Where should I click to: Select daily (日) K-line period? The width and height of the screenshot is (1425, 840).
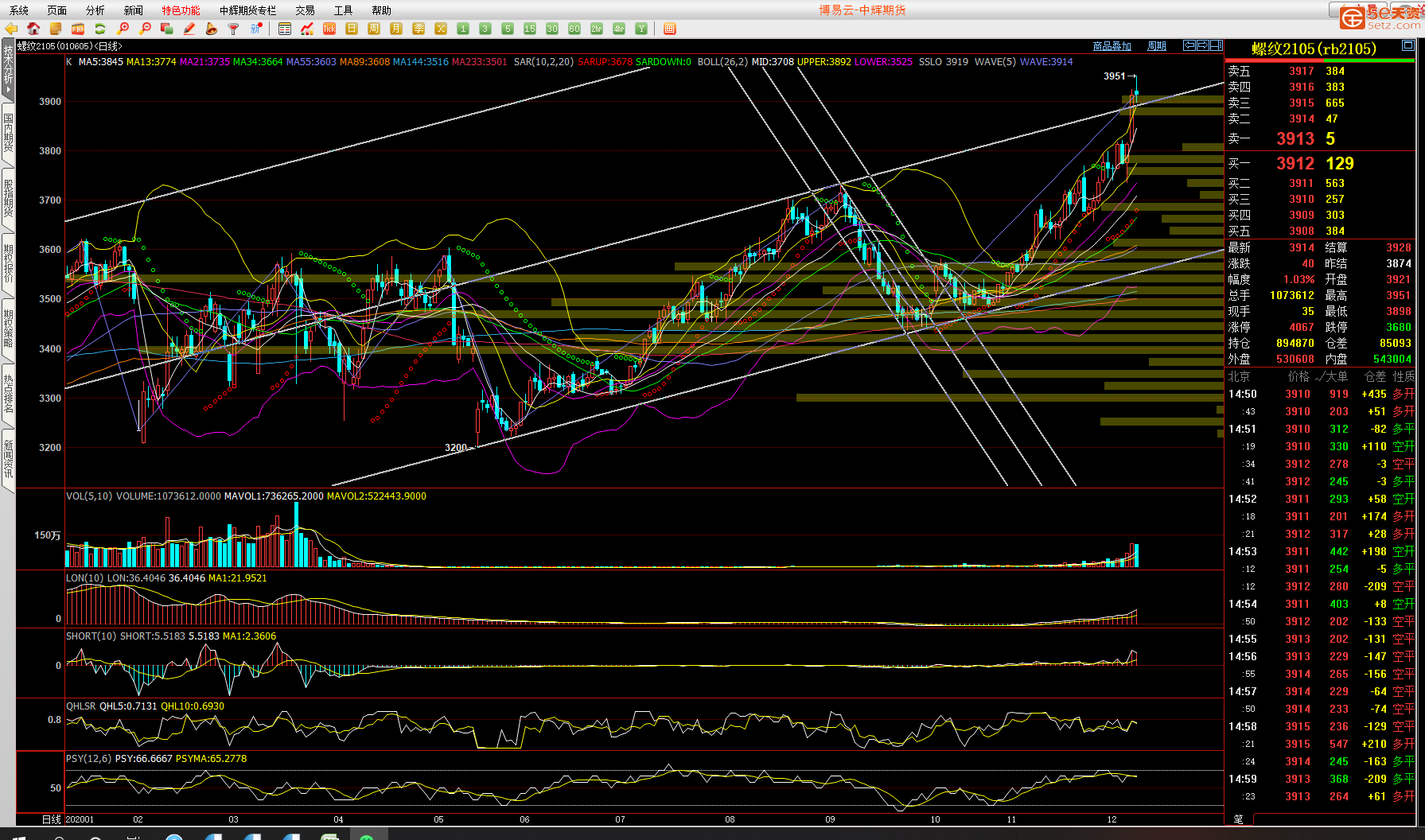tap(352, 29)
